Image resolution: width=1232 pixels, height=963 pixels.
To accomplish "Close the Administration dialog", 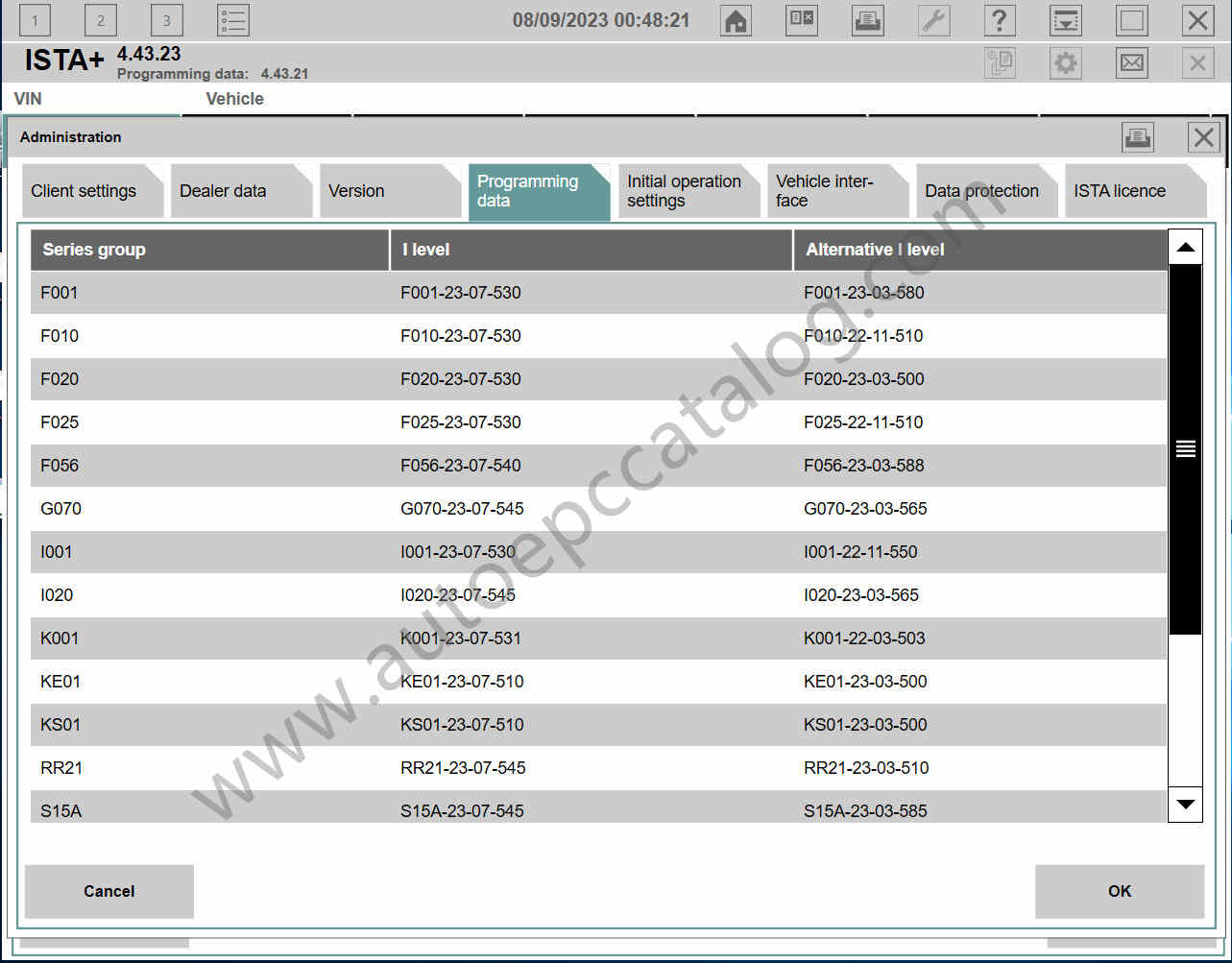I will pyautogui.click(x=1203, y=137).
